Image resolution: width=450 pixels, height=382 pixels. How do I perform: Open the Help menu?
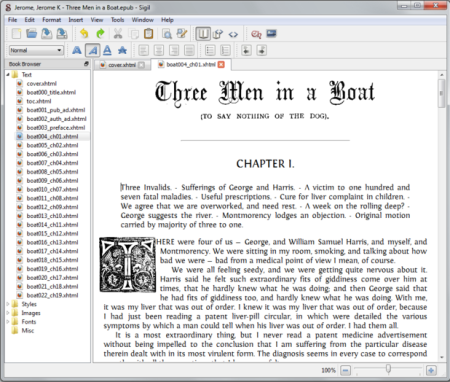(167, 20)
